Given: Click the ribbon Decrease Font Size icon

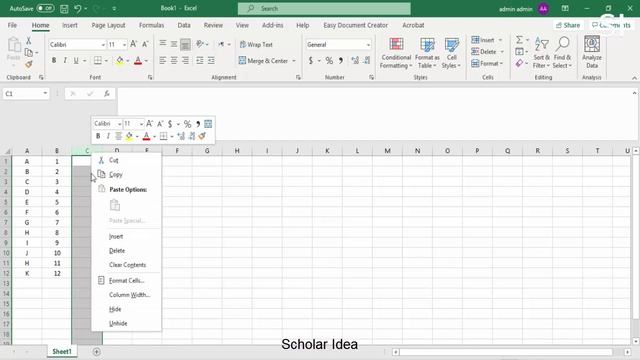Looking at the screenshot, I should click(x=145, y=44).
